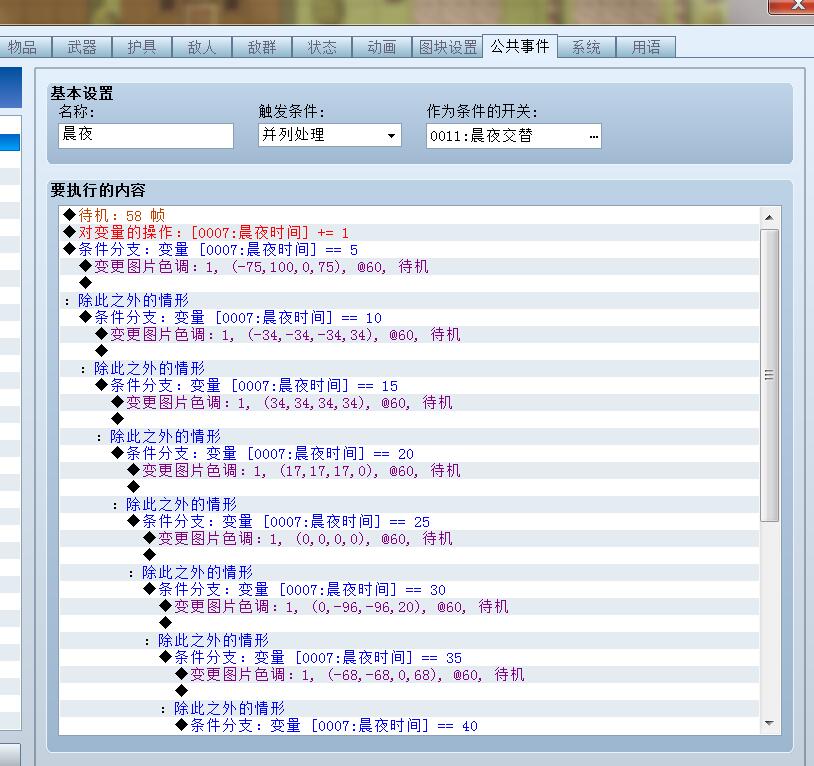Click scroll up arrow of command list
The height and width of the screenshot is (766, 814).
769,217
